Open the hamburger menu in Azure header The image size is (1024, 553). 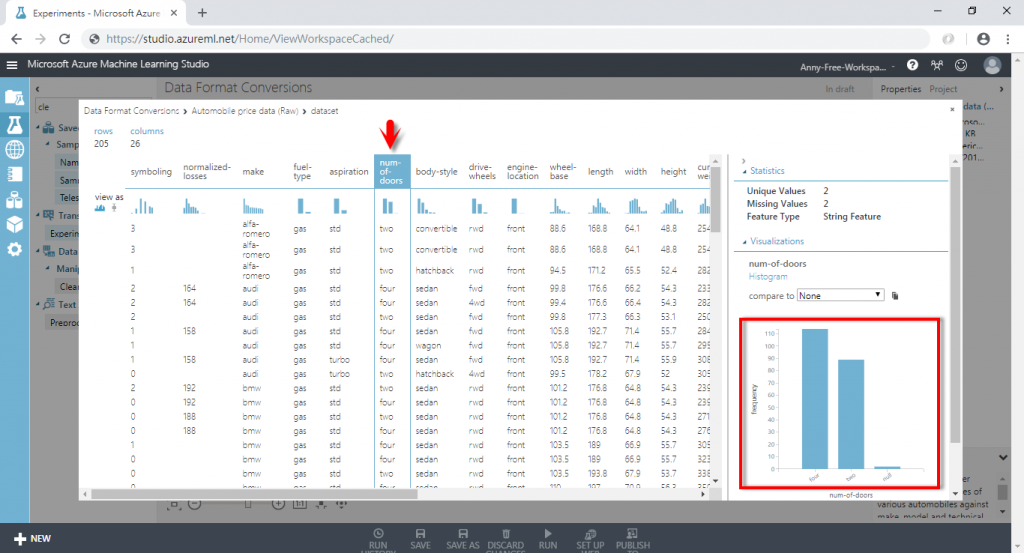pyautogui.click(x=12, y=65)
